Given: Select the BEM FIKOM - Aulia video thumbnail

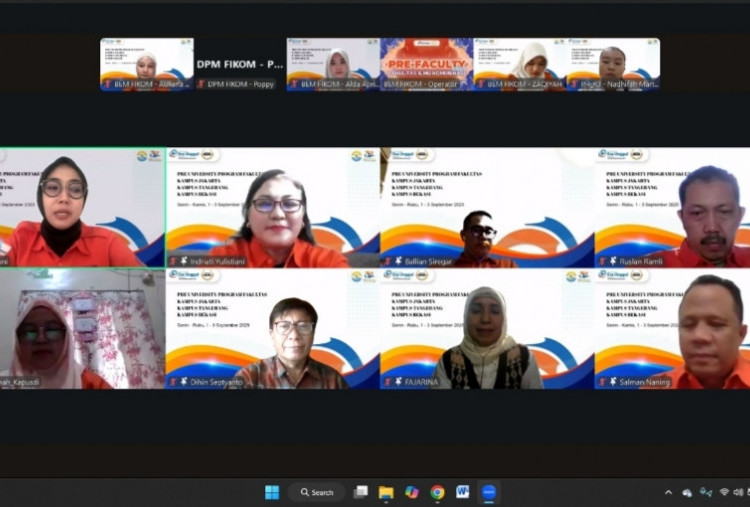Looking at the screenshot, I should click(x=147, y=64).
